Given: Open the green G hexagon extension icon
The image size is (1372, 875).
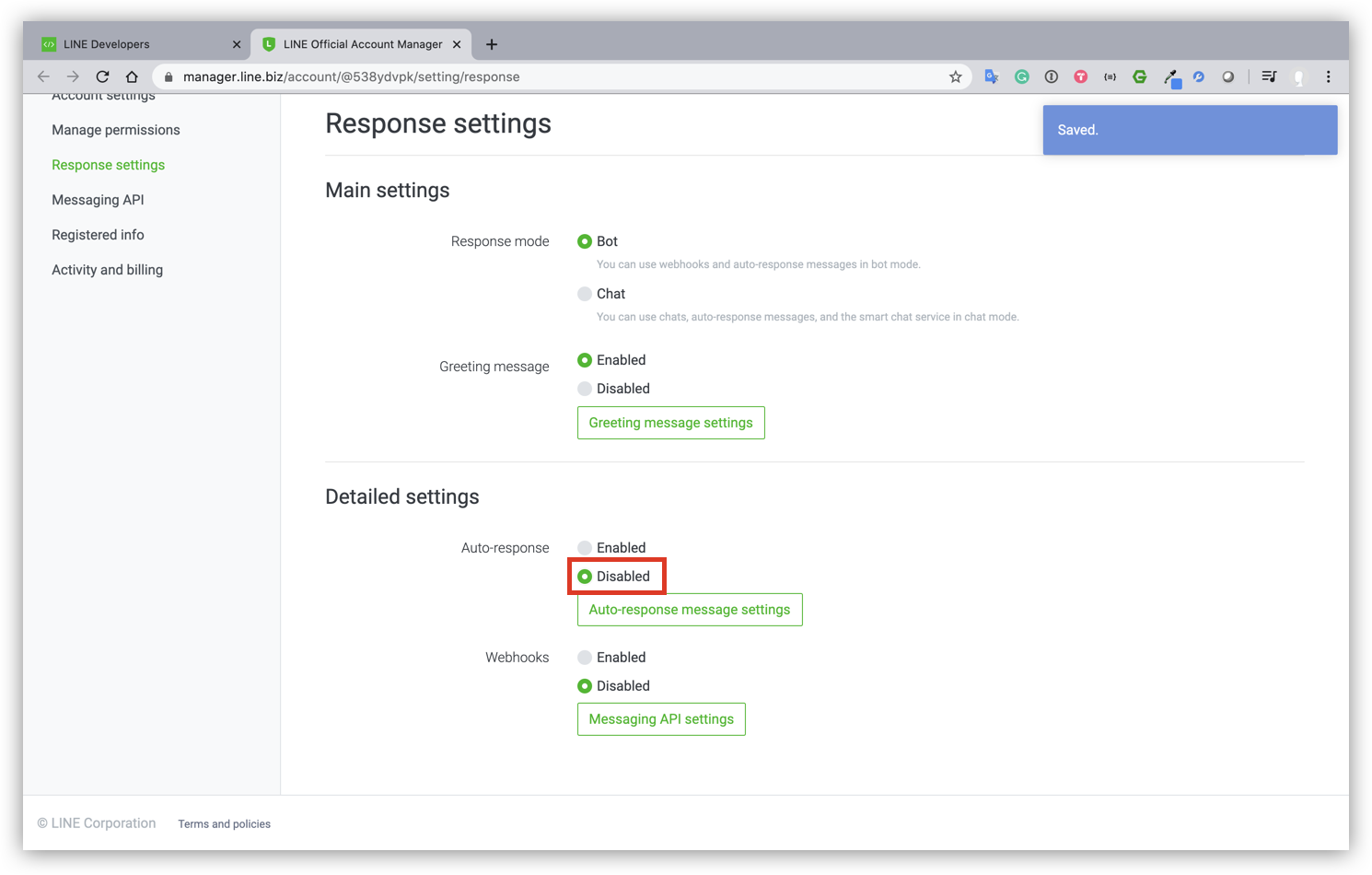Looking at the screenshot, I should 1140,76.
